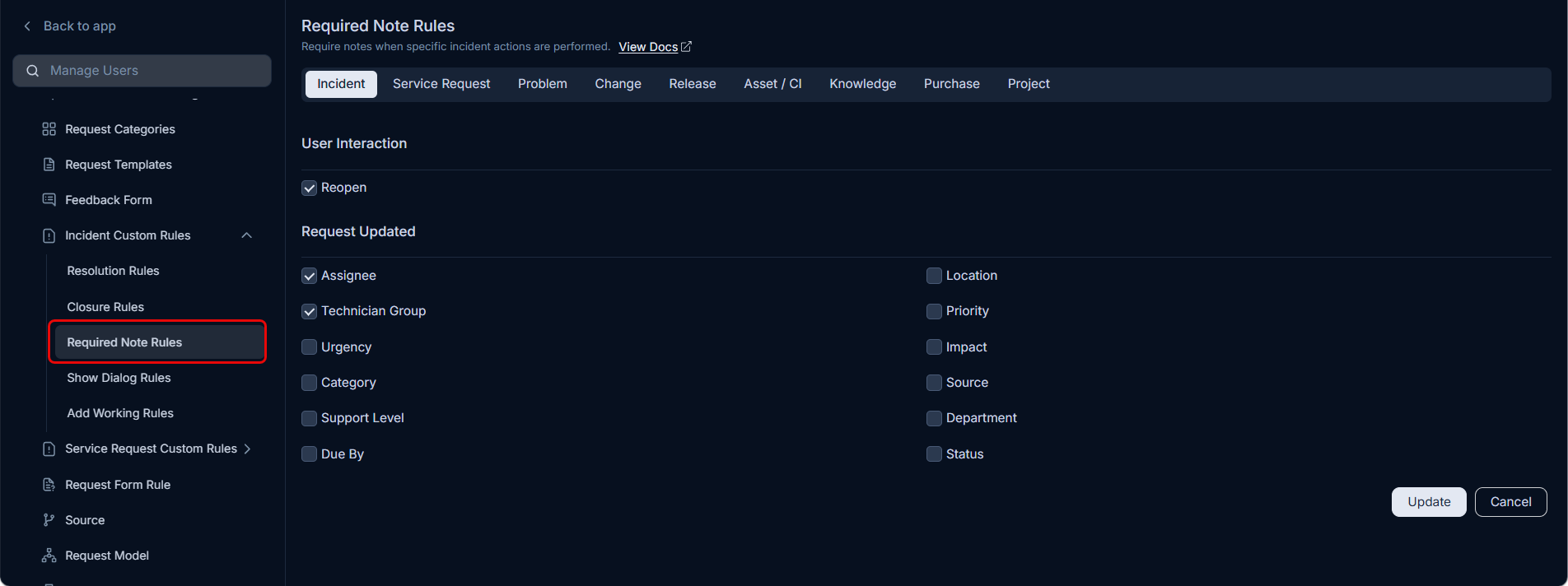
Task: Switch to the Knowledge tab
Action: 863,84
